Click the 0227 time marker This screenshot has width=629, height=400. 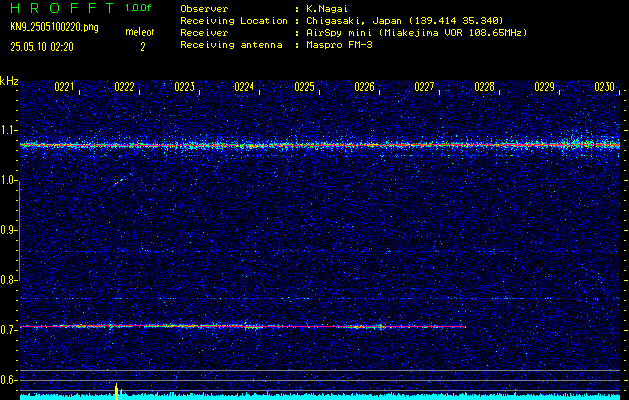tap(424, 87)
